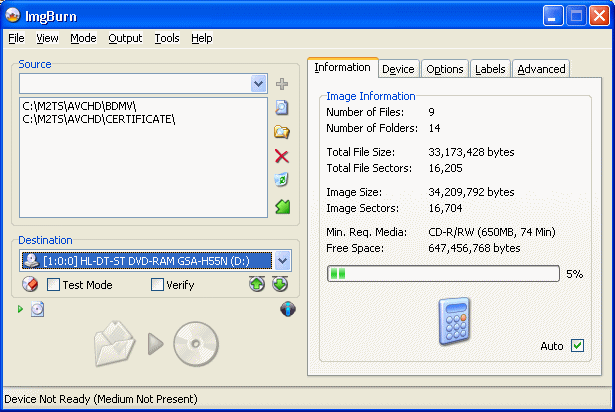This screenshot has height=412, width=615.
Task: Switch to the Advanced tab
Action: click(541, 69)
